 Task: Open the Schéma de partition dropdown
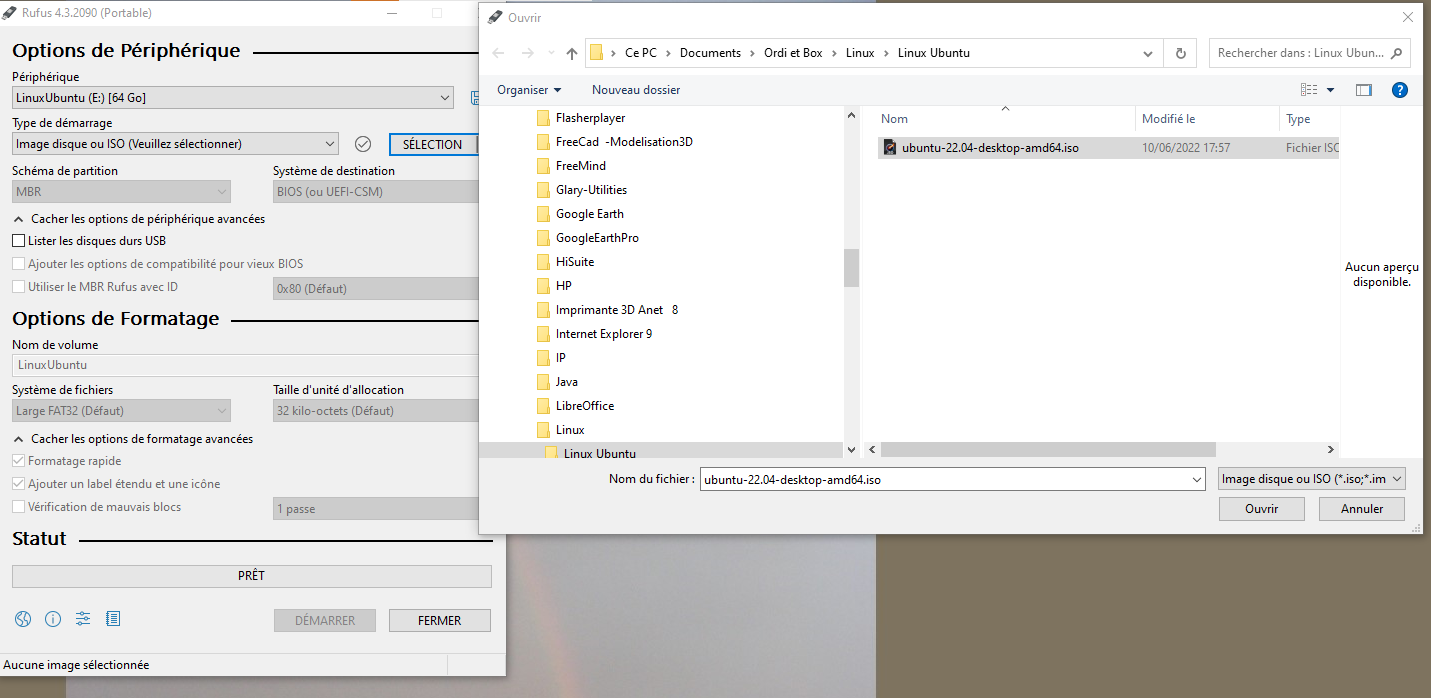click(121, 192)
